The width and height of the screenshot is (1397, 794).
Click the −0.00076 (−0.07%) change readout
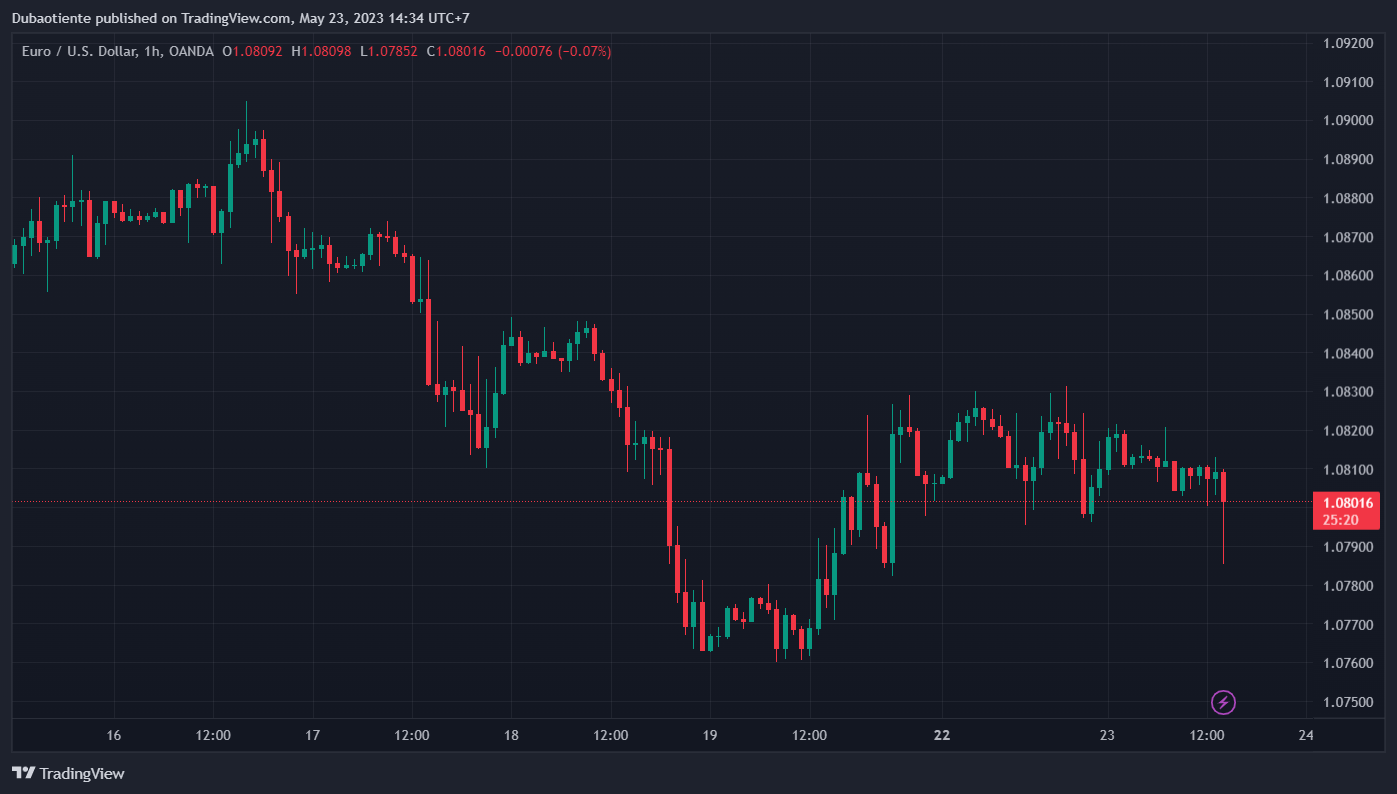click(x=554, y=51)
